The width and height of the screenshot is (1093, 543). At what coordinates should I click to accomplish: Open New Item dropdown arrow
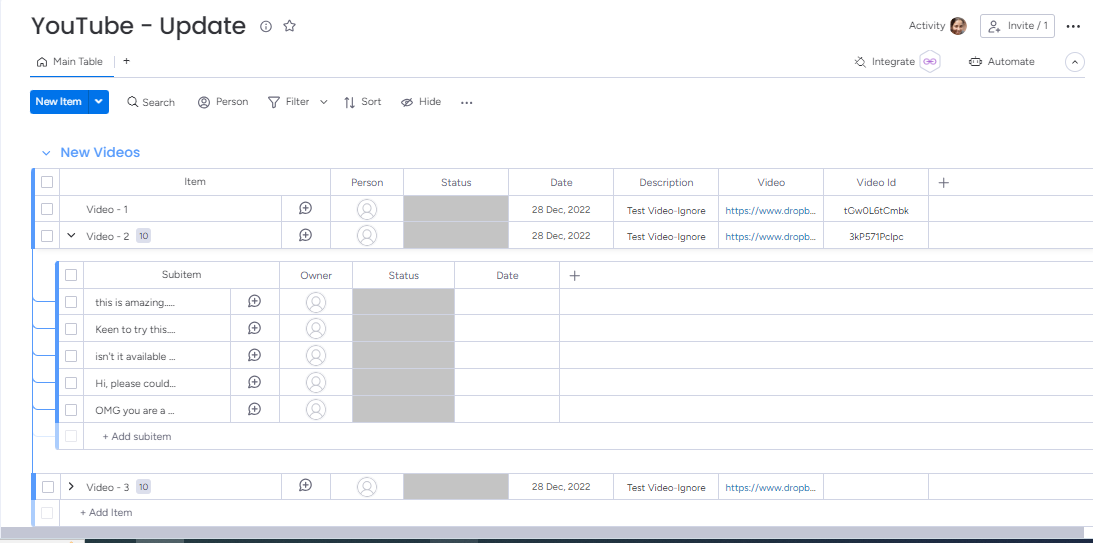(x=99, y=102)
